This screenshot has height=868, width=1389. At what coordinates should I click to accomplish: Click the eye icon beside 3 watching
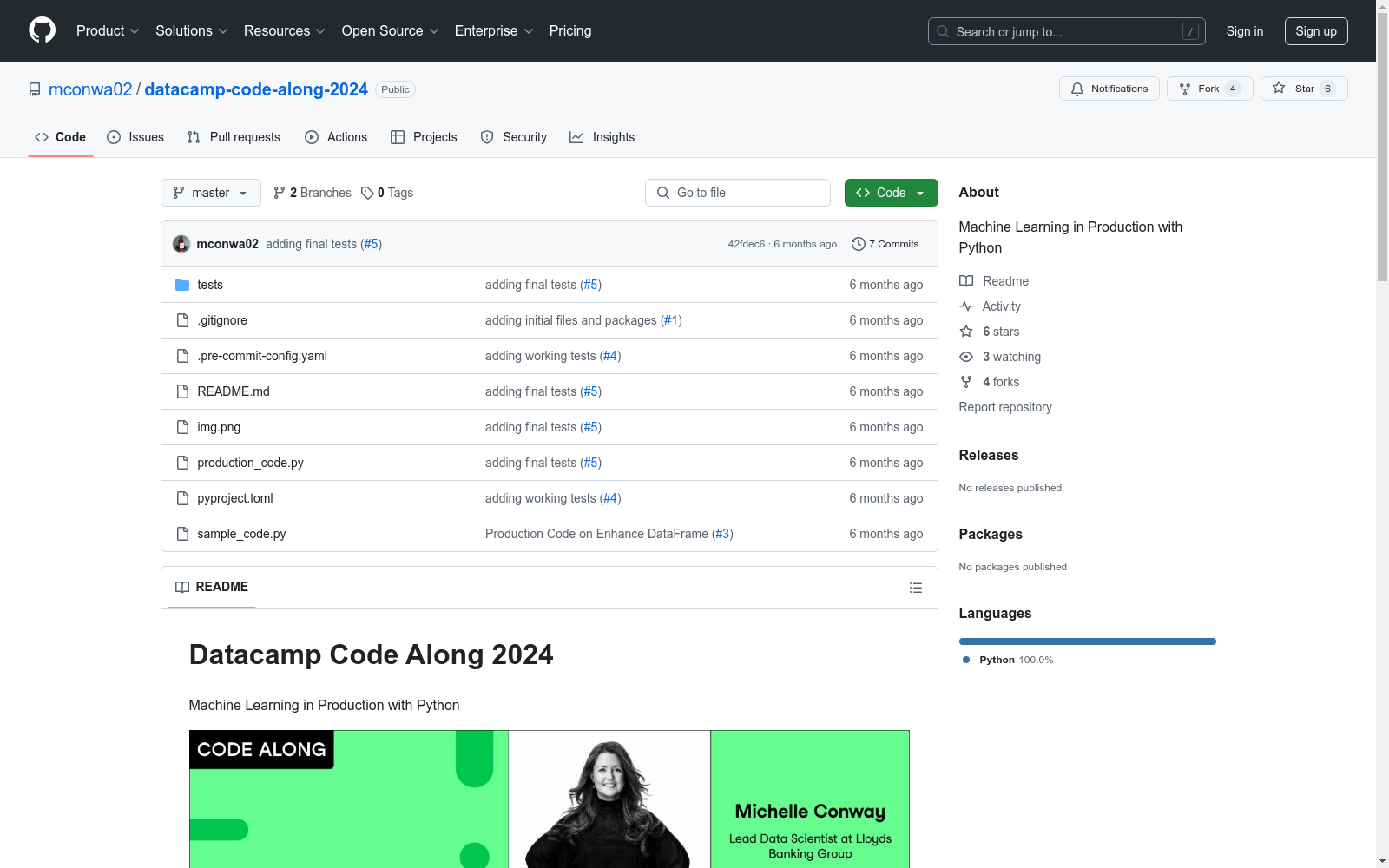966,357
